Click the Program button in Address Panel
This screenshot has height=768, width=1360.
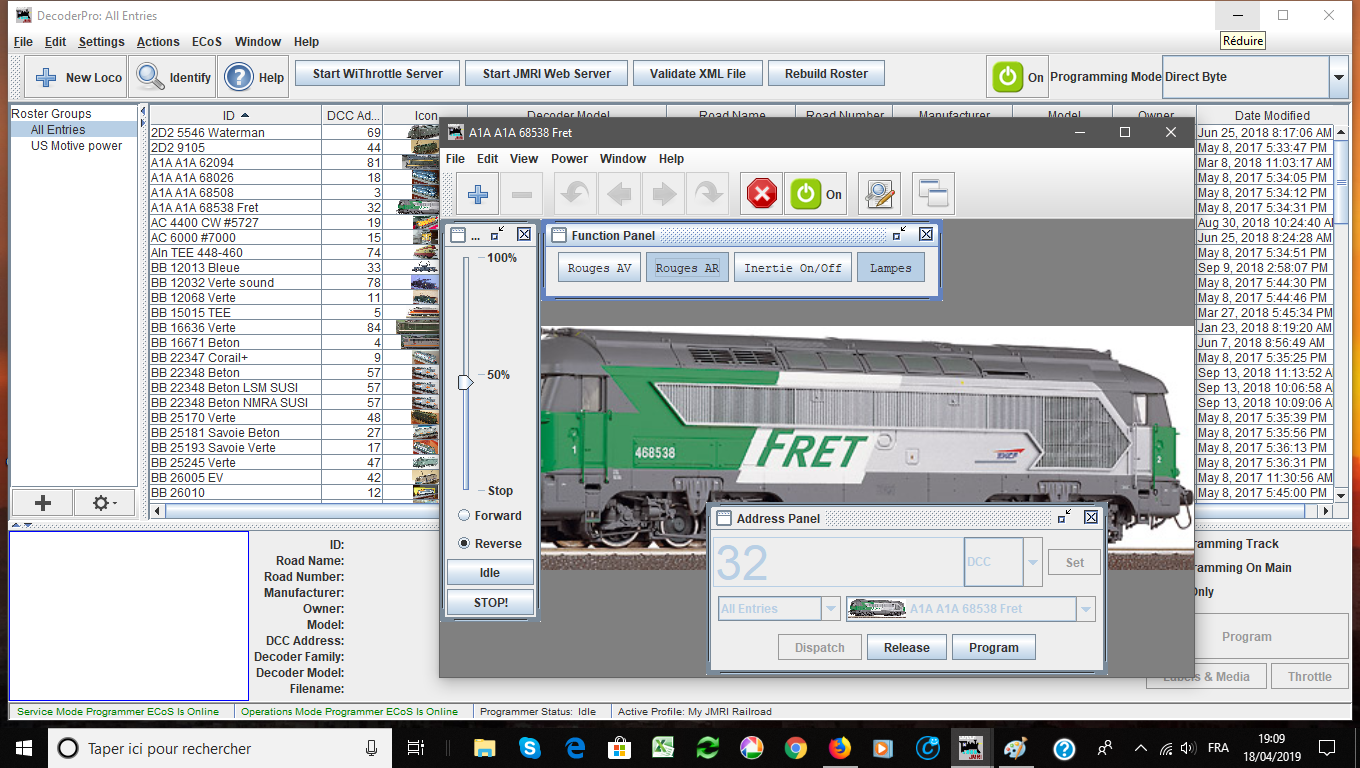[x=994, y=648]
